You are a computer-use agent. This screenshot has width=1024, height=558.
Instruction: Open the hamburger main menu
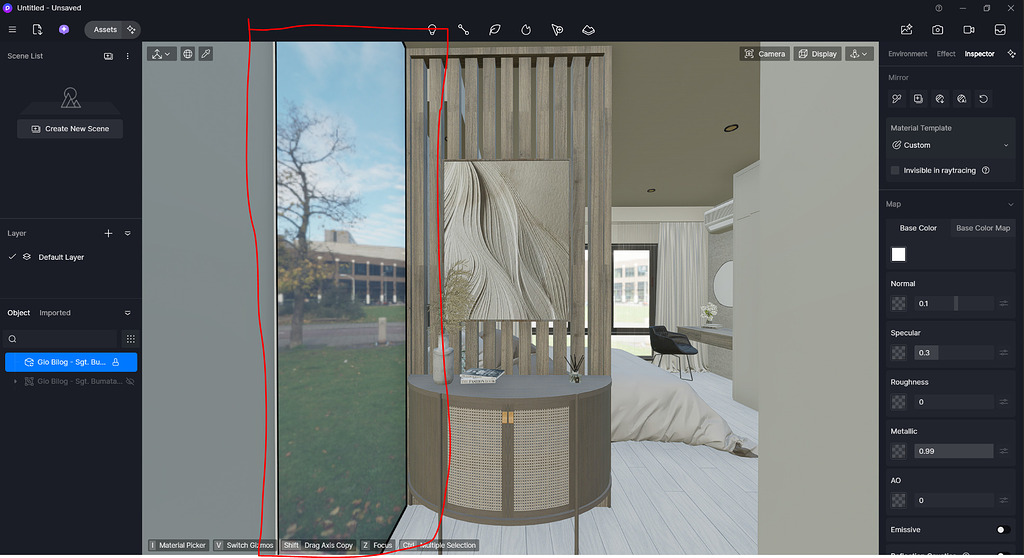pyautogui.click(x=12, y=29)
